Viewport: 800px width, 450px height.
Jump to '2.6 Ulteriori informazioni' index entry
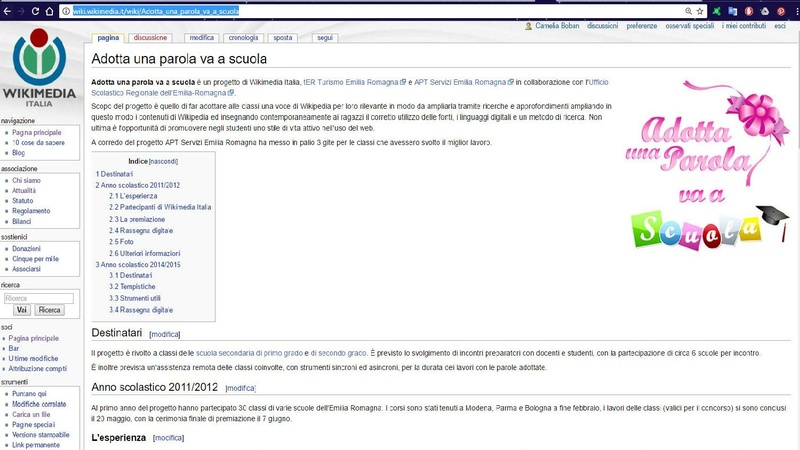coord(144,254)
